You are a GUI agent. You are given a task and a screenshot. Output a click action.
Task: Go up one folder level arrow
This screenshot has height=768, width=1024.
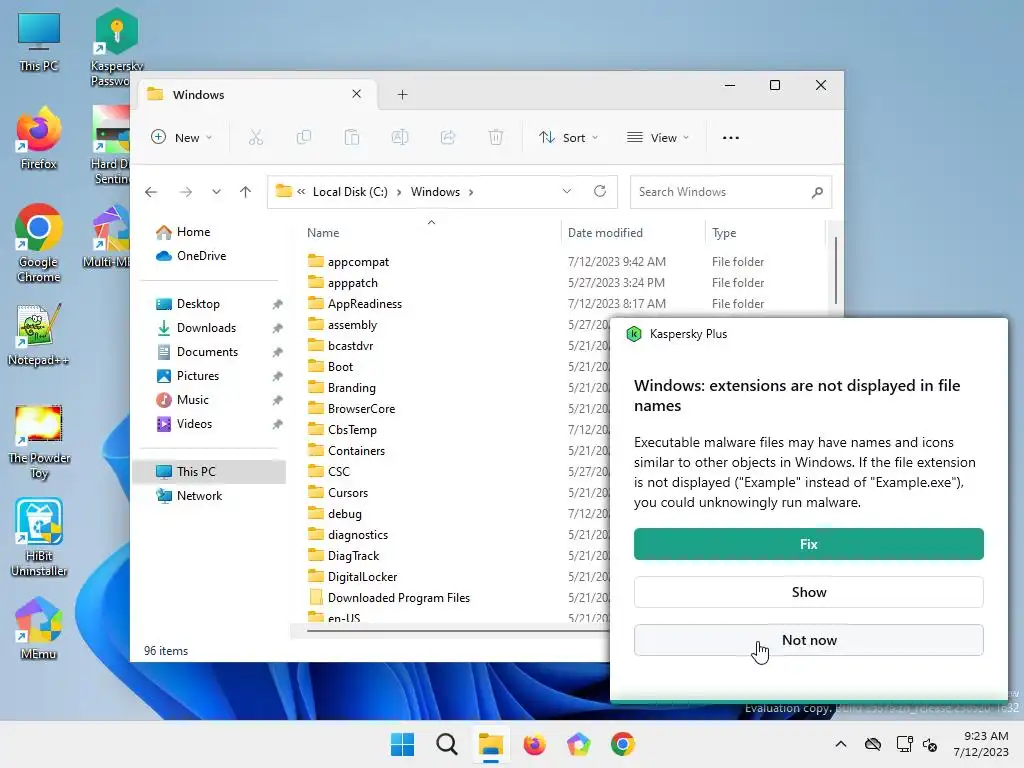[x=246, y=192]
